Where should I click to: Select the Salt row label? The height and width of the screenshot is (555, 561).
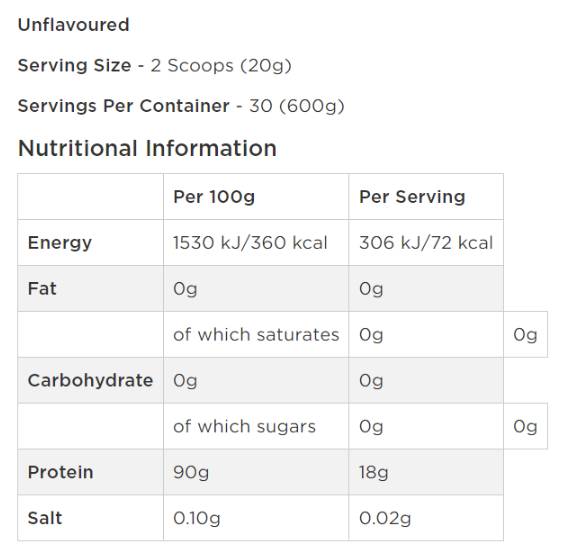[x=45, y=518]
